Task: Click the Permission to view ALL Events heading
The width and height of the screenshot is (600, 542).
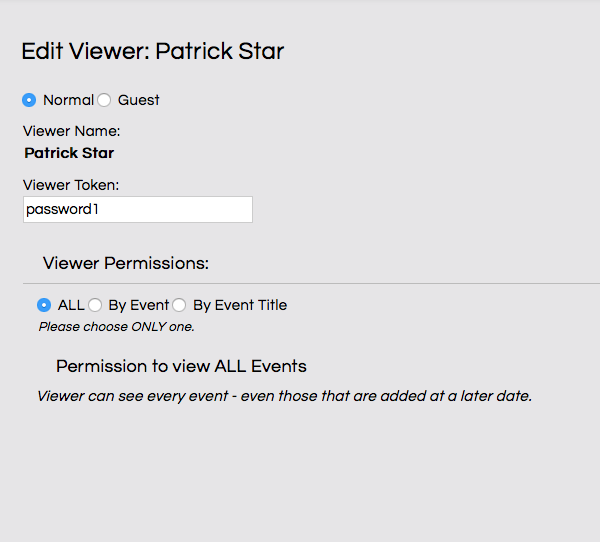Action: coord(181,365)
